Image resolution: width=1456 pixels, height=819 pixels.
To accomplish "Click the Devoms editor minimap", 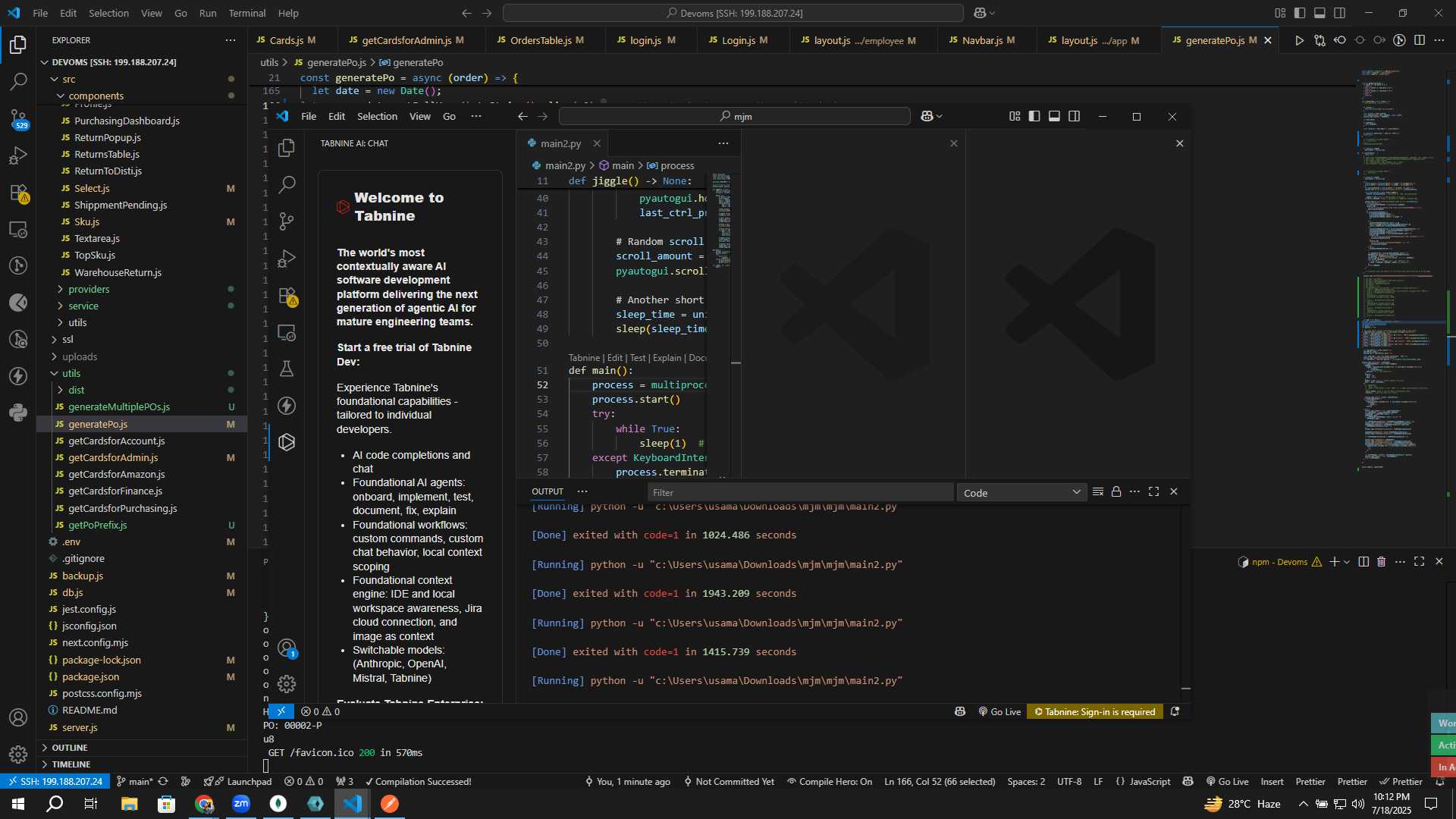I will [x=1403, y=269].
